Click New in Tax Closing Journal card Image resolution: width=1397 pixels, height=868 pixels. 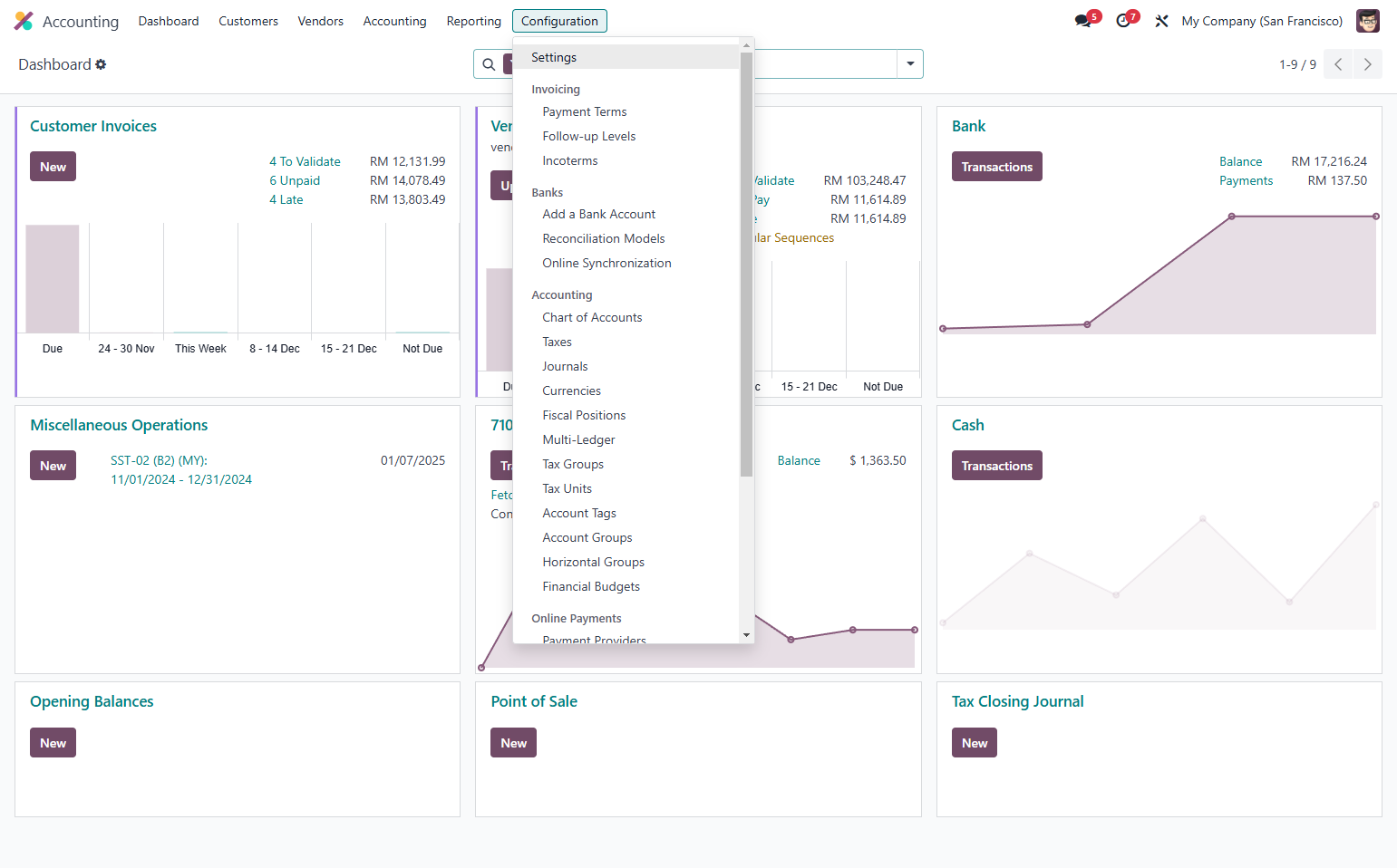[x=975, y=743]
